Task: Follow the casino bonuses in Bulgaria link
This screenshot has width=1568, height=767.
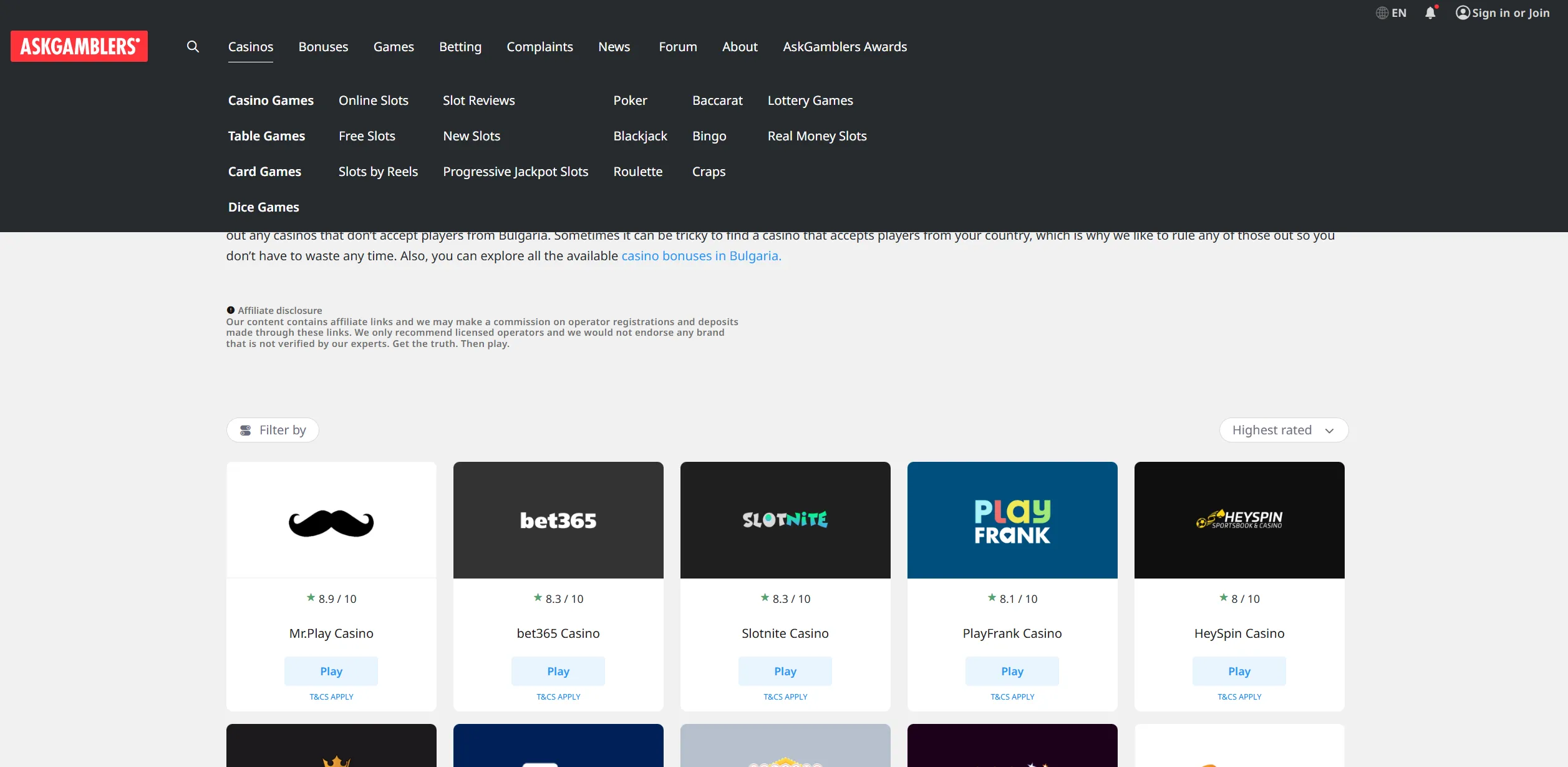Action: pyautogui.click(x=701, y=256)
